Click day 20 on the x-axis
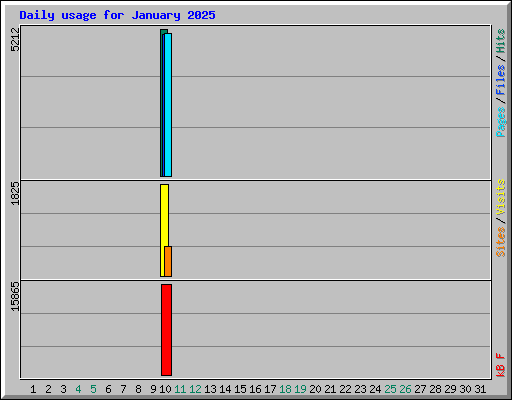 [x=315, y=389]
